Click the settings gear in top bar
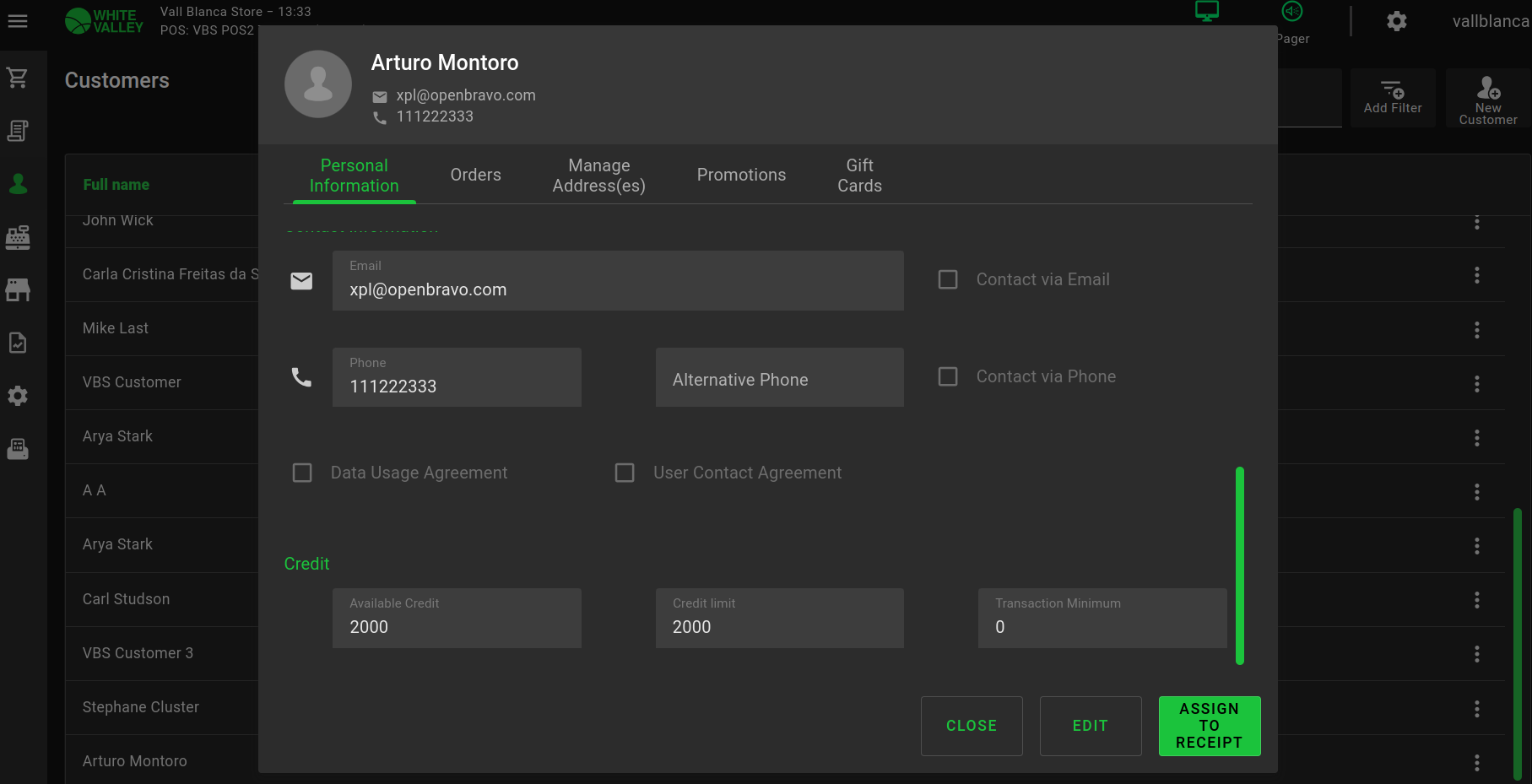The width and height of the screenshot is (1532, 784). 1397,21
